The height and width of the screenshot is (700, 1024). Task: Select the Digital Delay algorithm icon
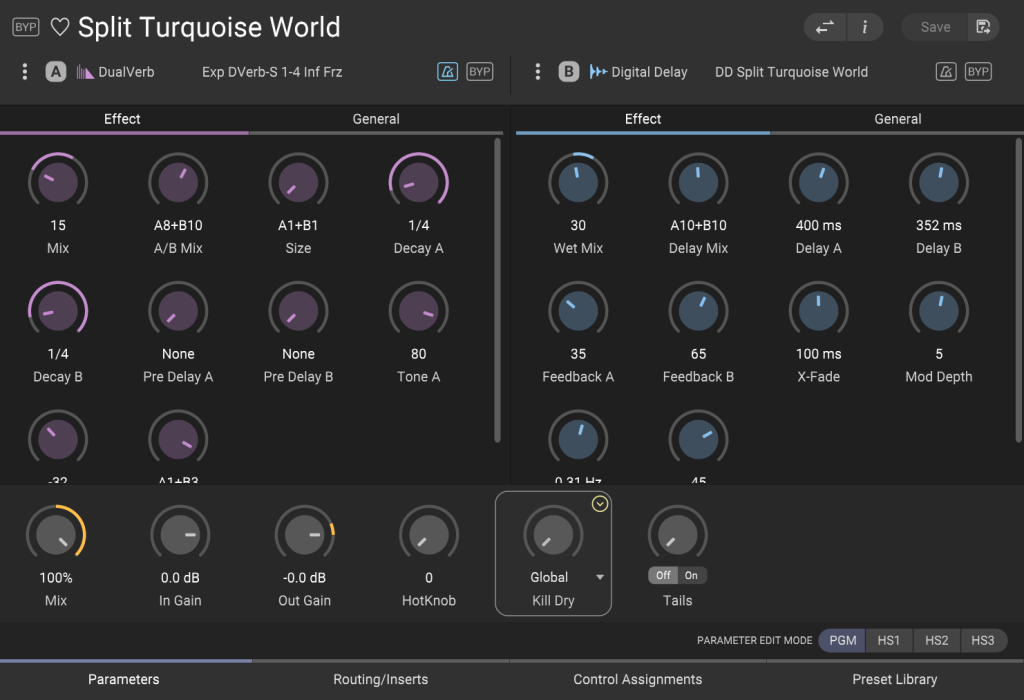point(598,72)
